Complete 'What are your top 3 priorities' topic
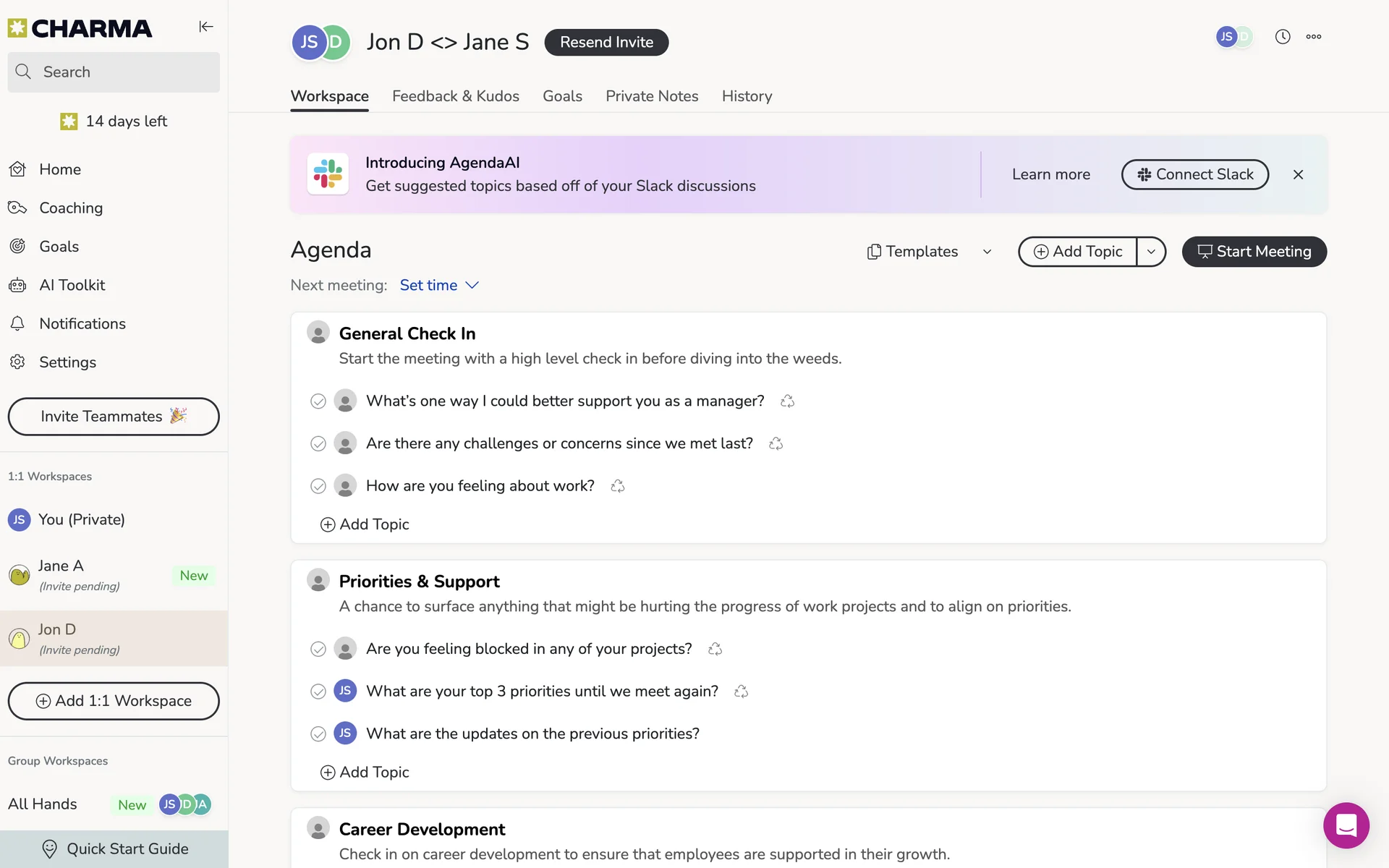The width and height of the screenshot is (1389, 868). pos(318,692)
